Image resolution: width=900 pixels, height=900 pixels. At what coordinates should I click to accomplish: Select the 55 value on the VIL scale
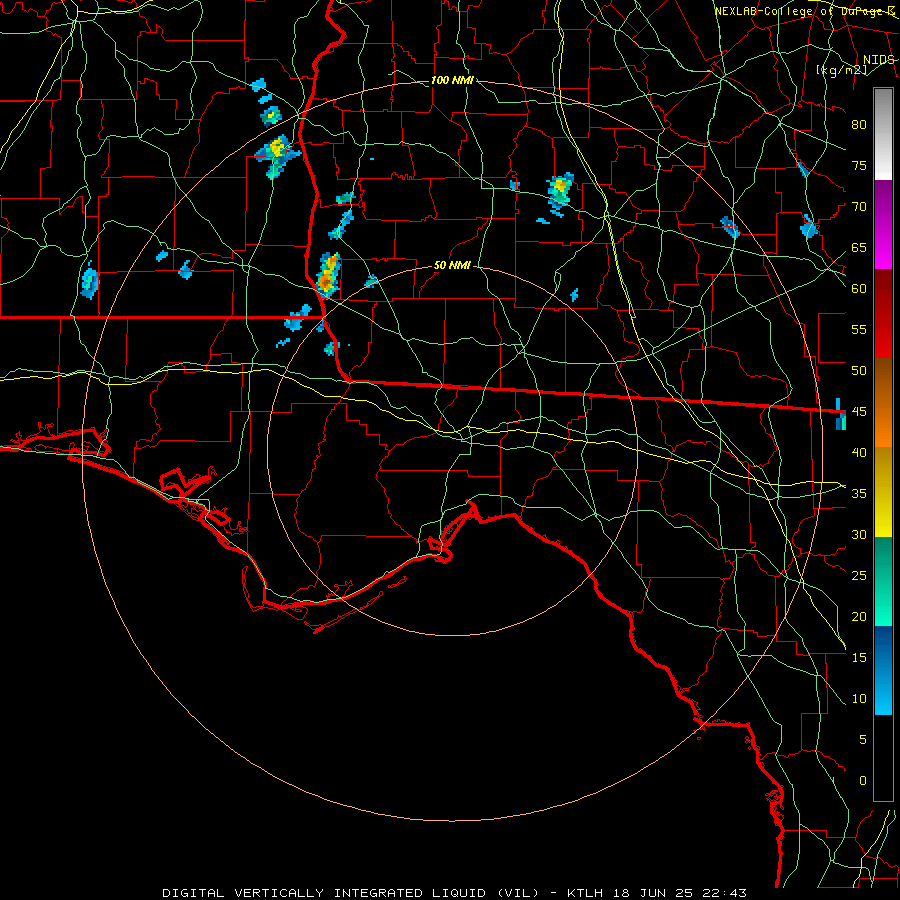[x=859, y=329]
